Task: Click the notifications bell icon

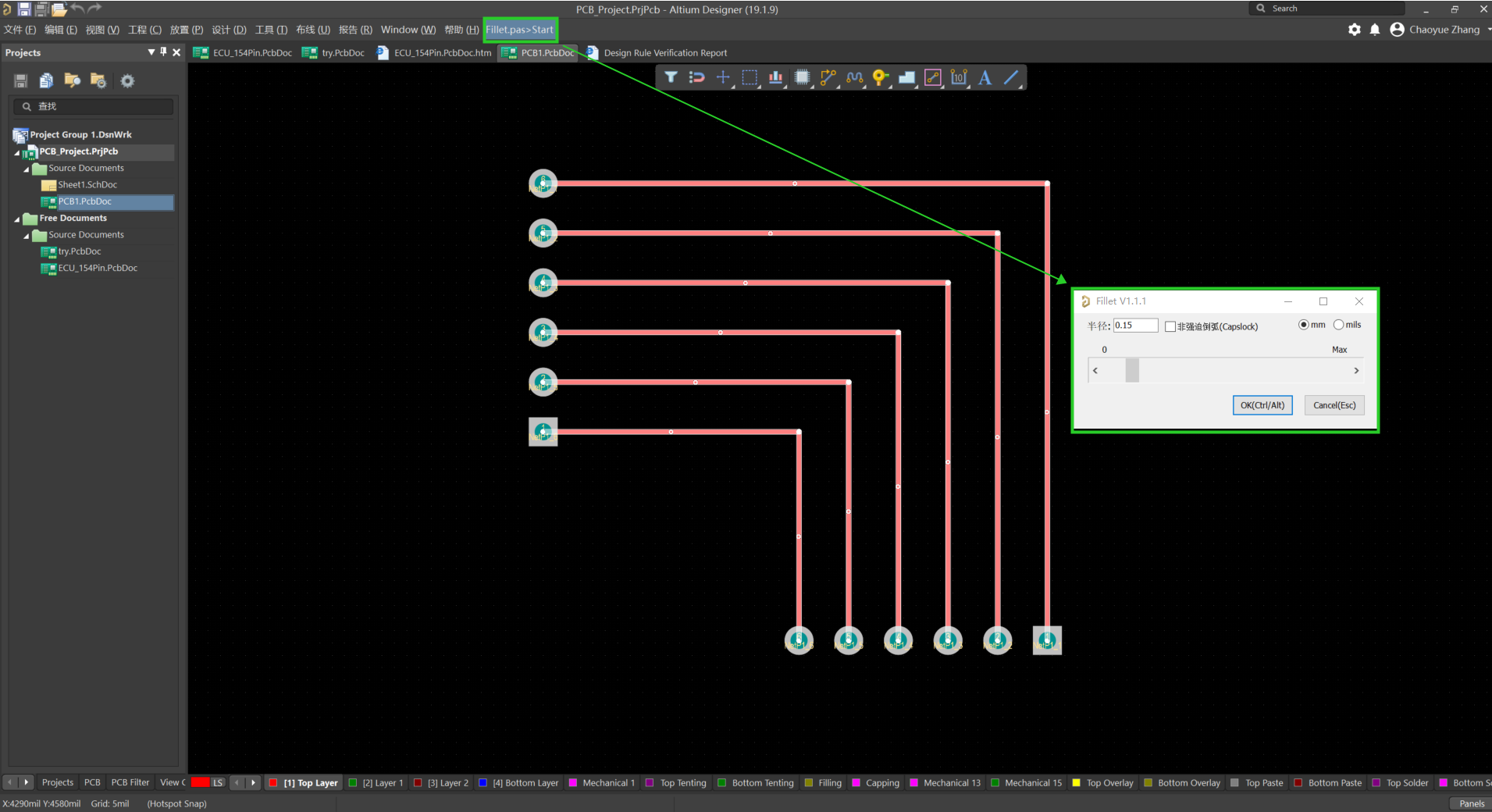Action: [x=1375, y=30]
